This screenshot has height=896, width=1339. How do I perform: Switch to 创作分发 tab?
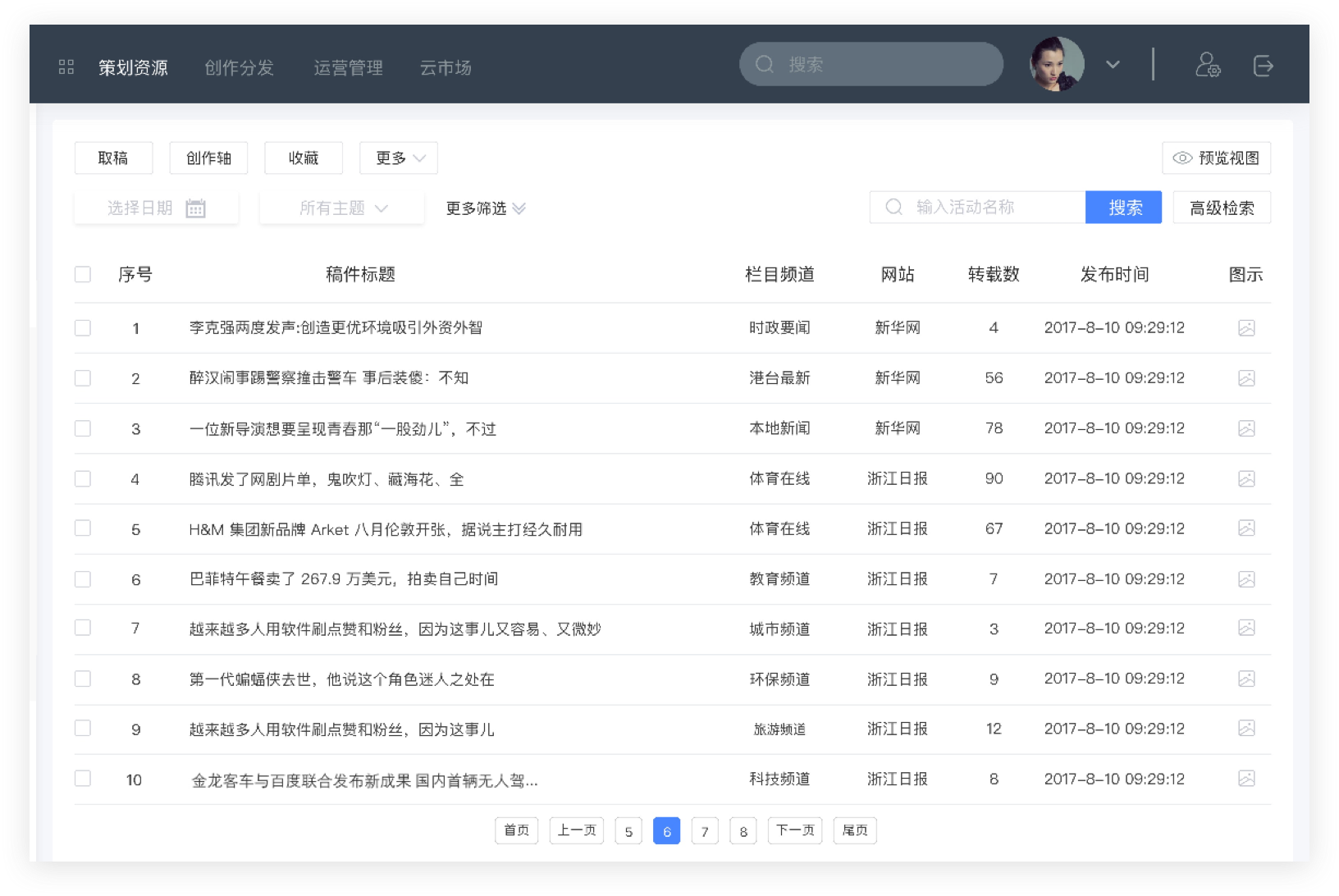[x=239, y=68]
